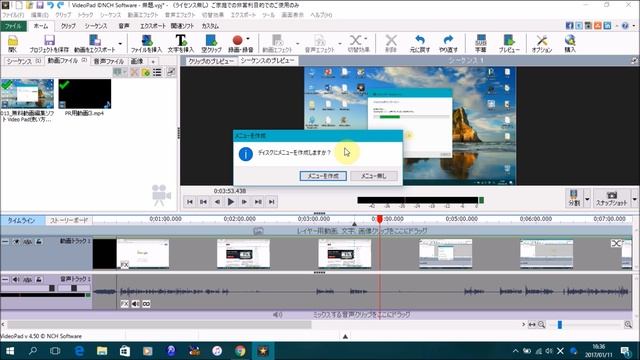Click the timeline zoom slider handle
This screenshot has height=360, width=640.
pos(560,324)
